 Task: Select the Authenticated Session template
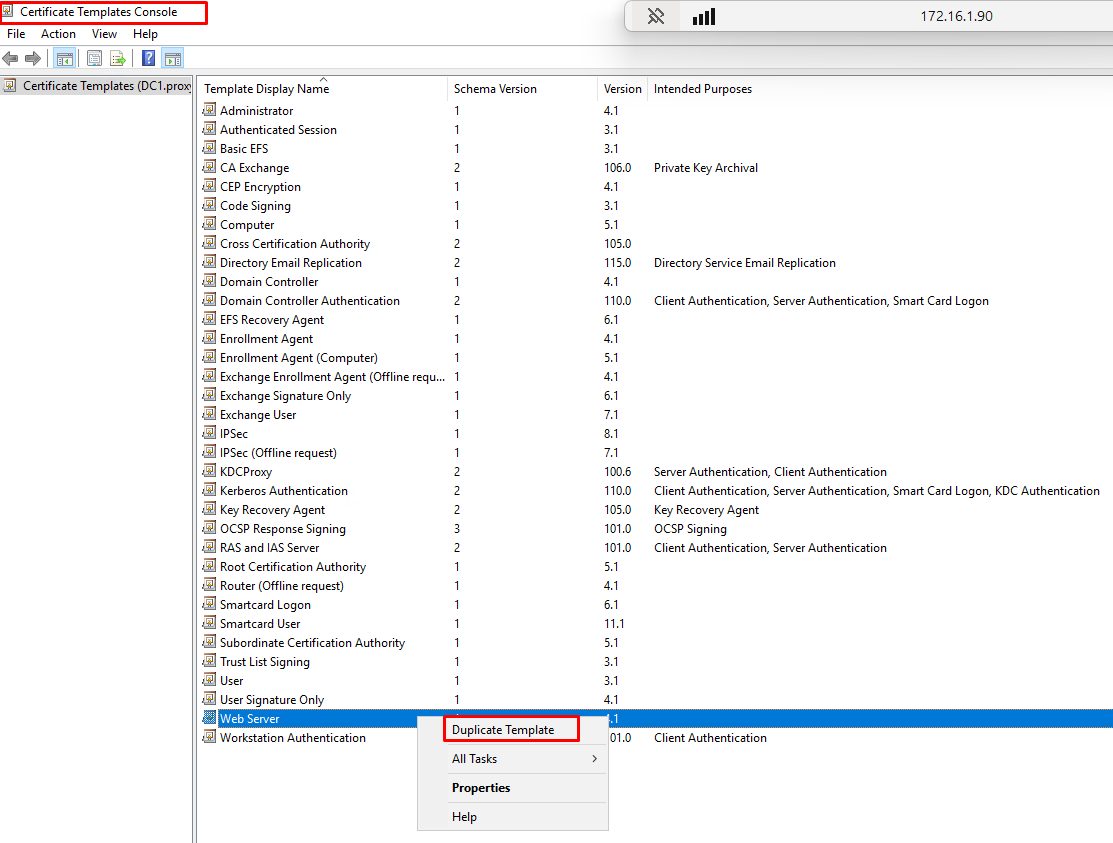point(278,130)
